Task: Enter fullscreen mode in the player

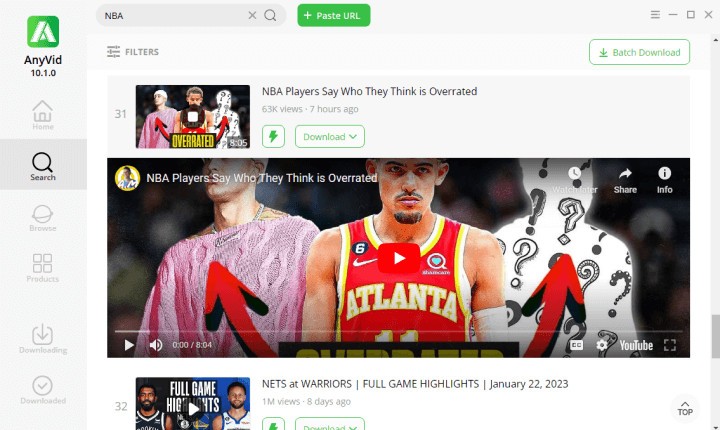Action: (x=670, y=345)
